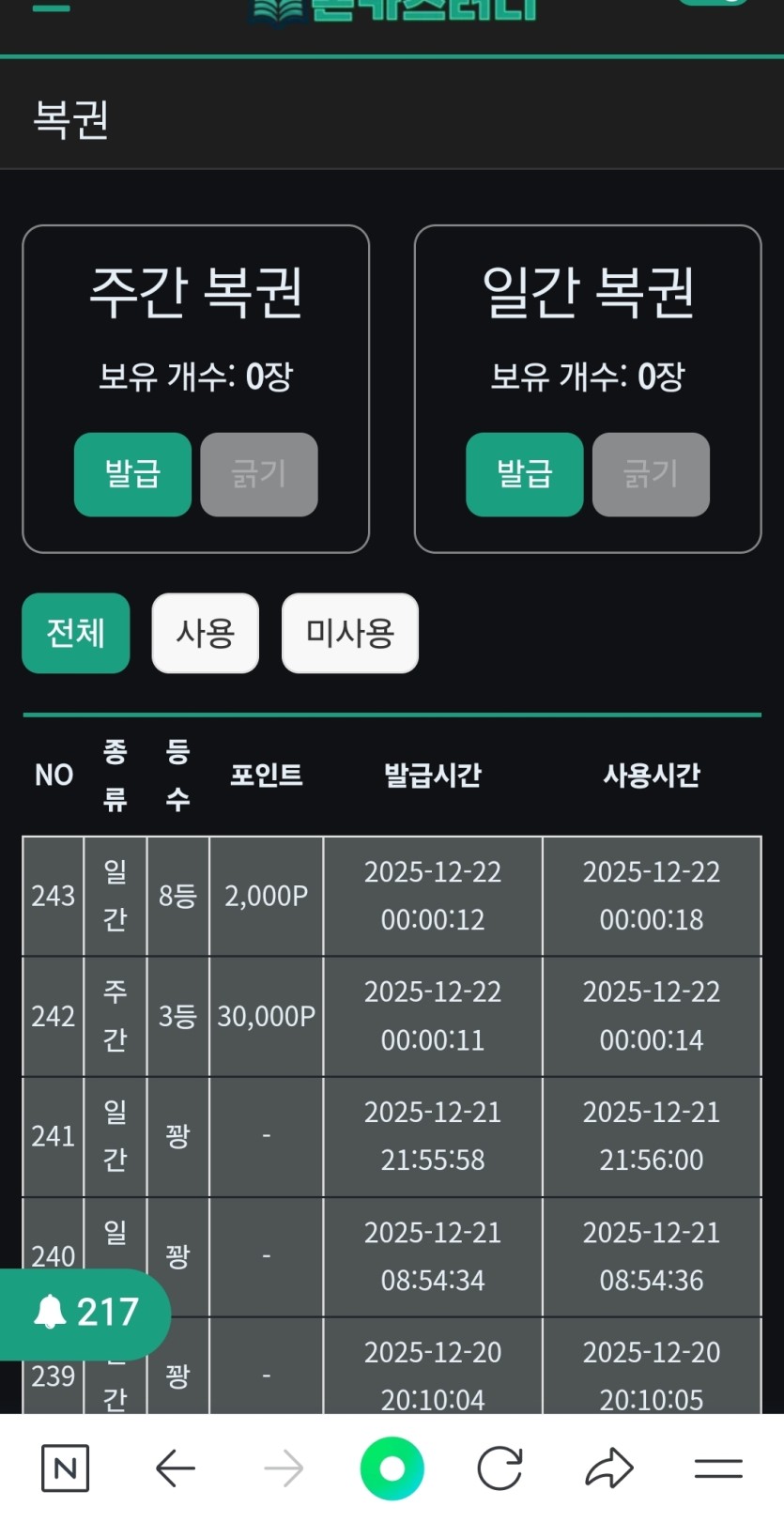Open the browser N home icon
This screenshot has height=1522, width=784.
click(65, 1468)
